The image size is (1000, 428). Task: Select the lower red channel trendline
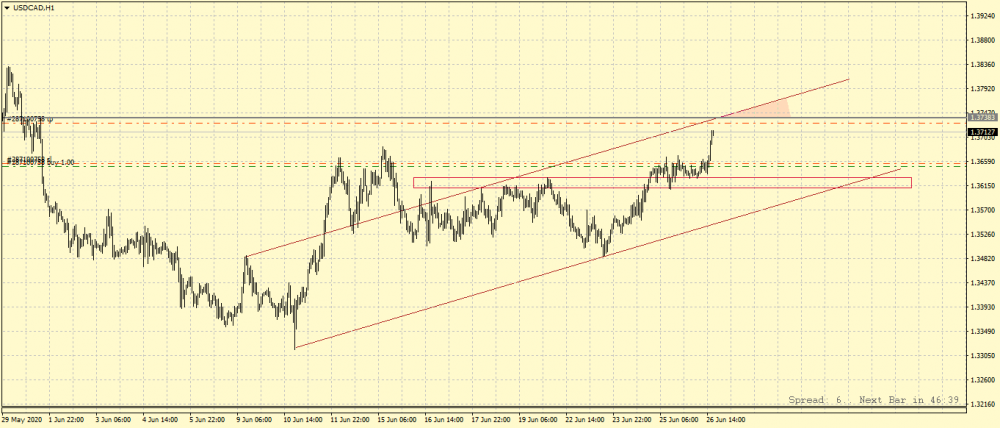point(598,258)
